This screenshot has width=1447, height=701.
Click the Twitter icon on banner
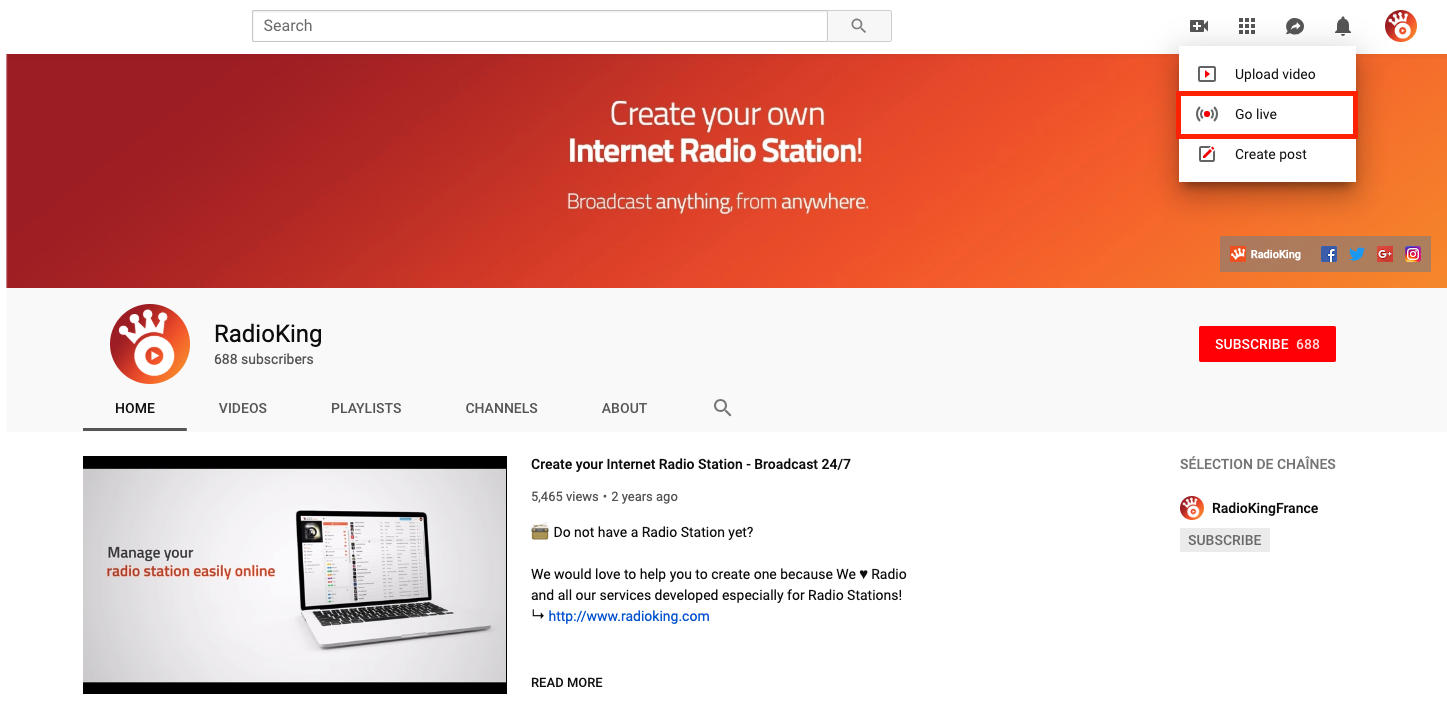point(1356,254)
